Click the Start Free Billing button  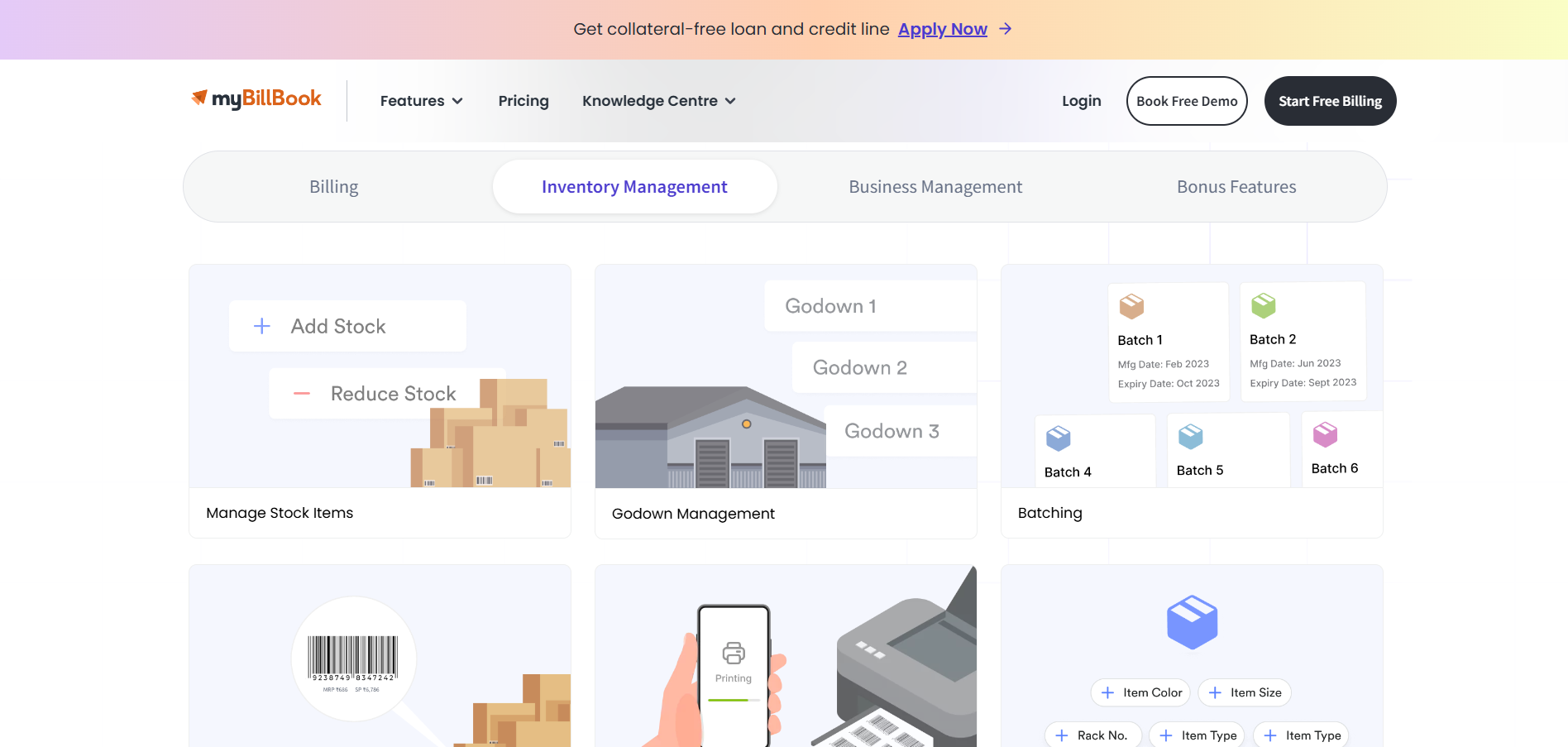[1330, 101]
